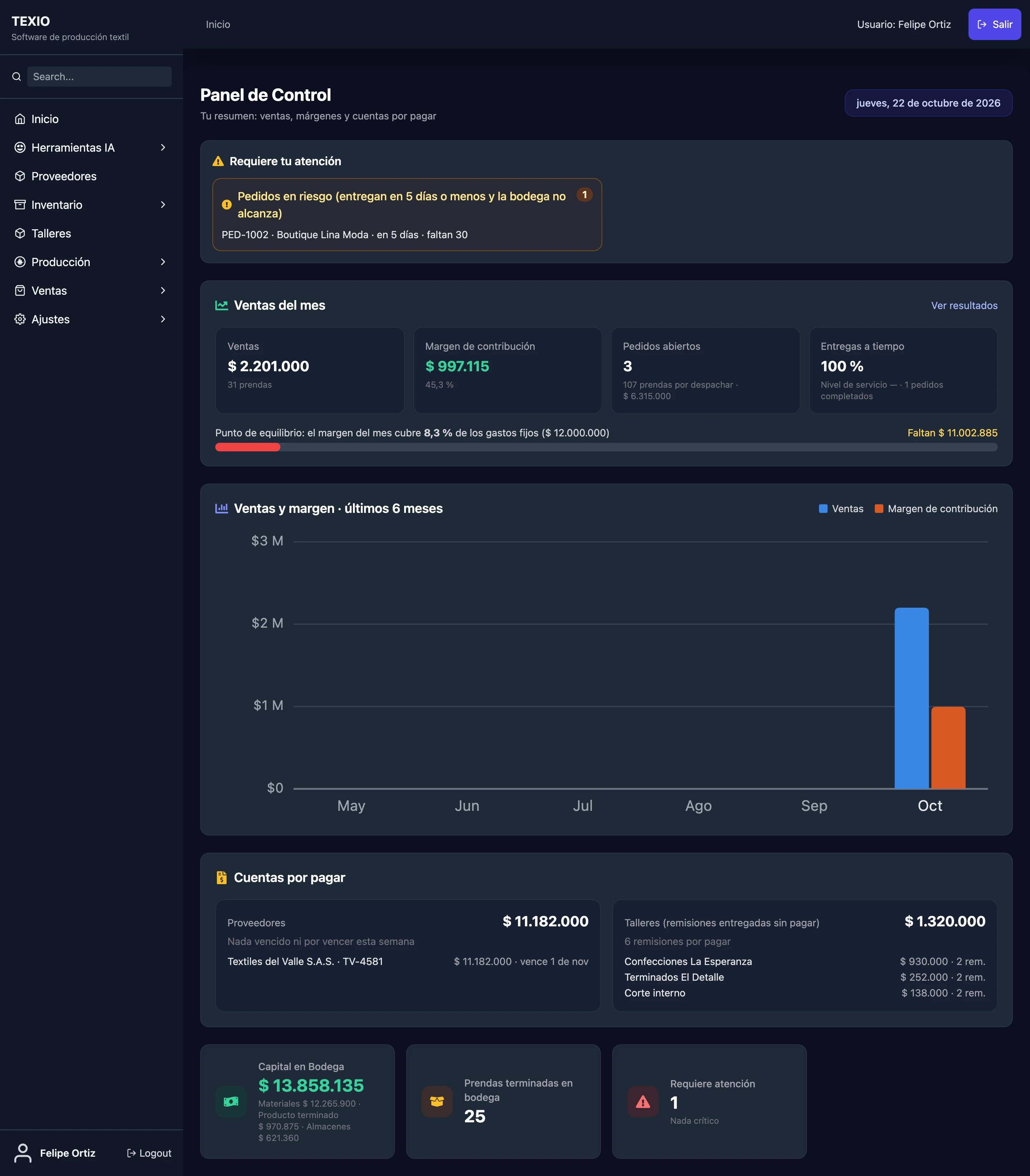This screenshot has width=1030, height=1176.
Task: Click the Inicio home icon
Action: coord(20,119)
